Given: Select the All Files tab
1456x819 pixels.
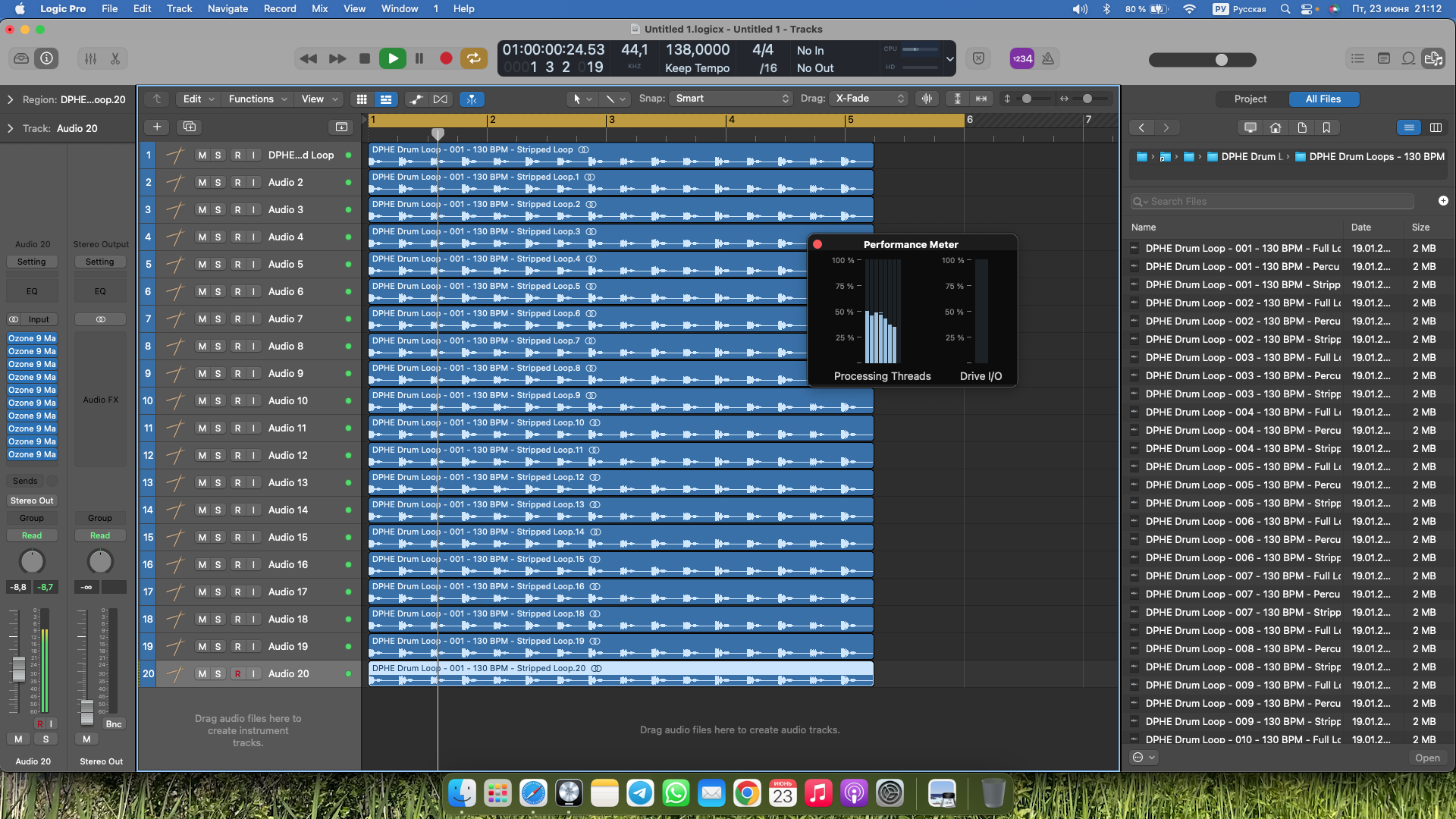Looking at the screenshot, I should click(1323, 99).
